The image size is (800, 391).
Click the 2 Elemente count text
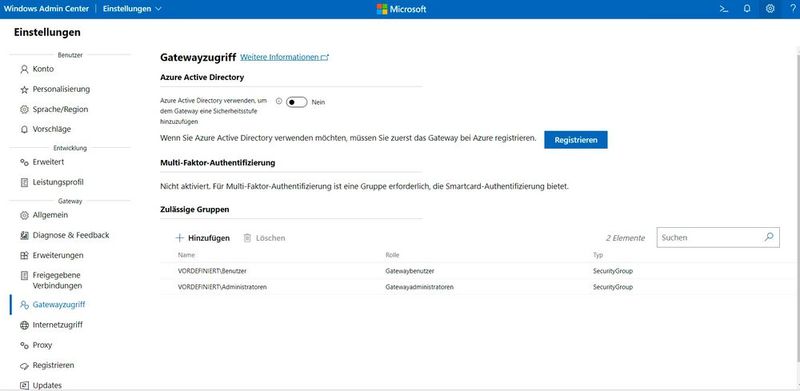tap(625, 238)
